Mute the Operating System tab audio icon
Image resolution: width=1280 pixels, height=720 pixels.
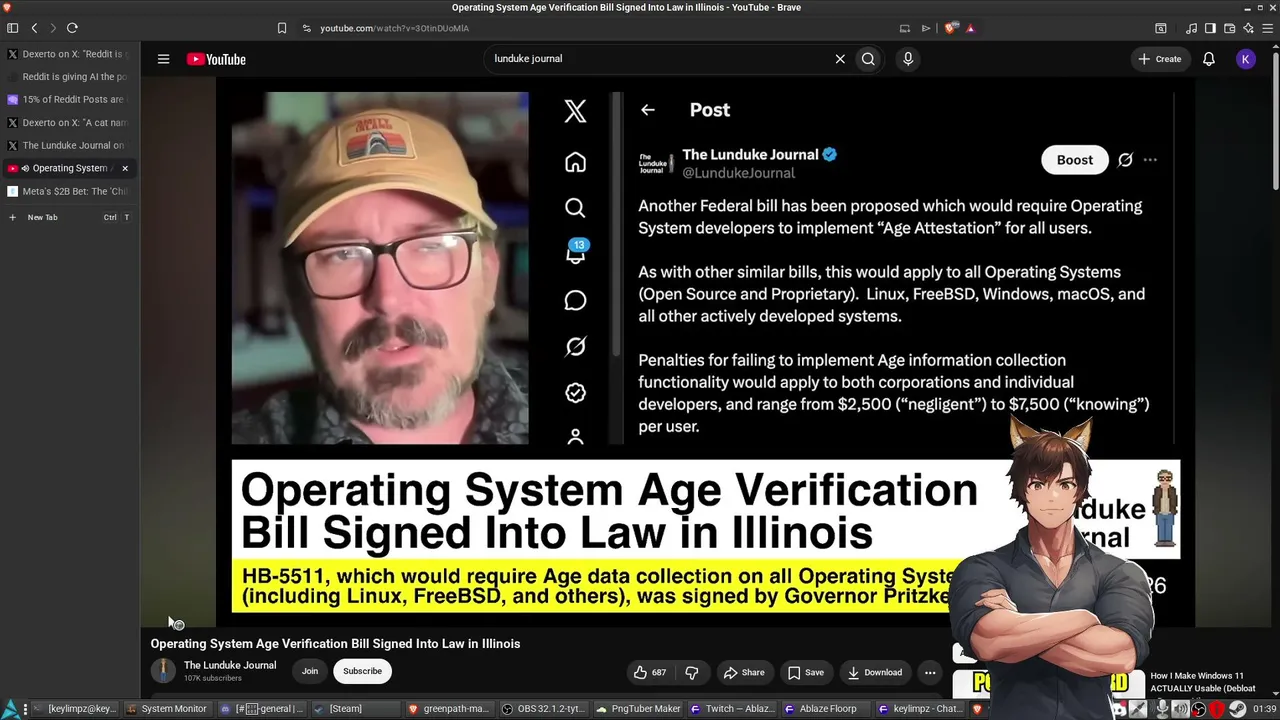[x=25, y=168]
